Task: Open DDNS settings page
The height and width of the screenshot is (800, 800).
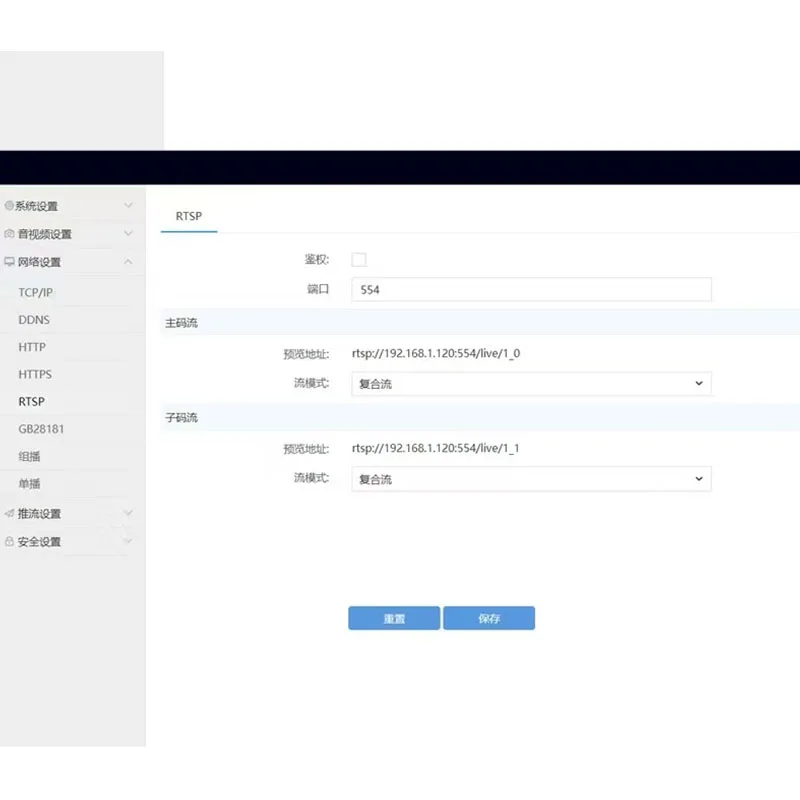Action: 34,320
